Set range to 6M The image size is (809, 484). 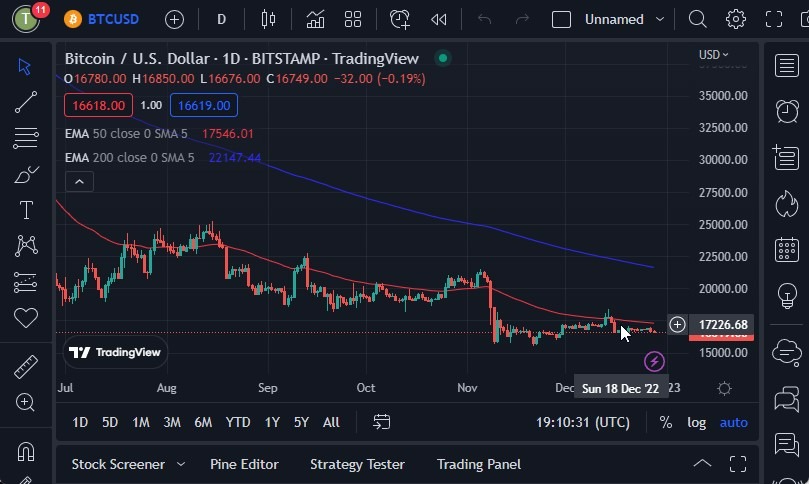point(203,423)
